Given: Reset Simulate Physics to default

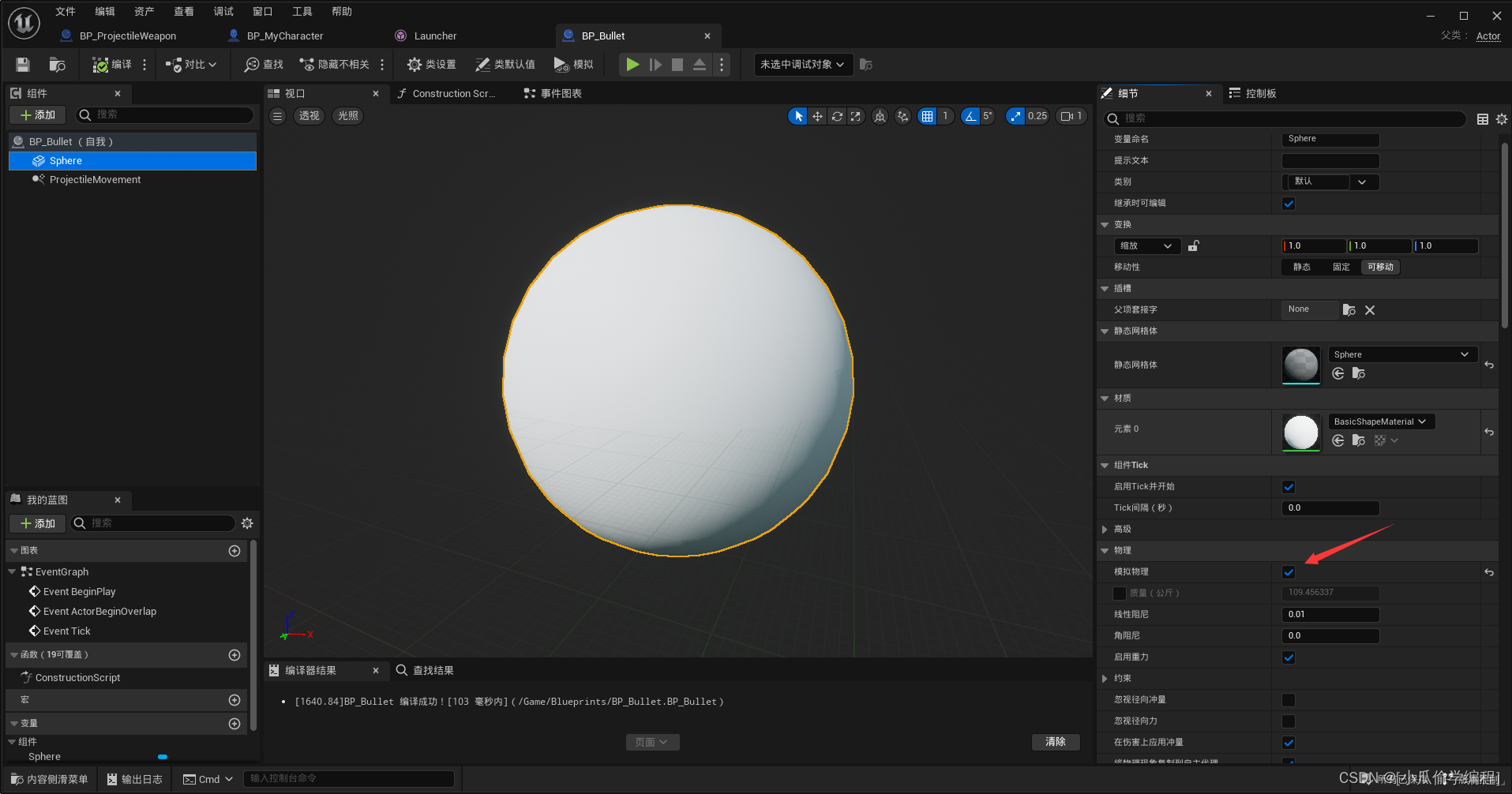Looking at the screenshot, I should pos(1489,572).
